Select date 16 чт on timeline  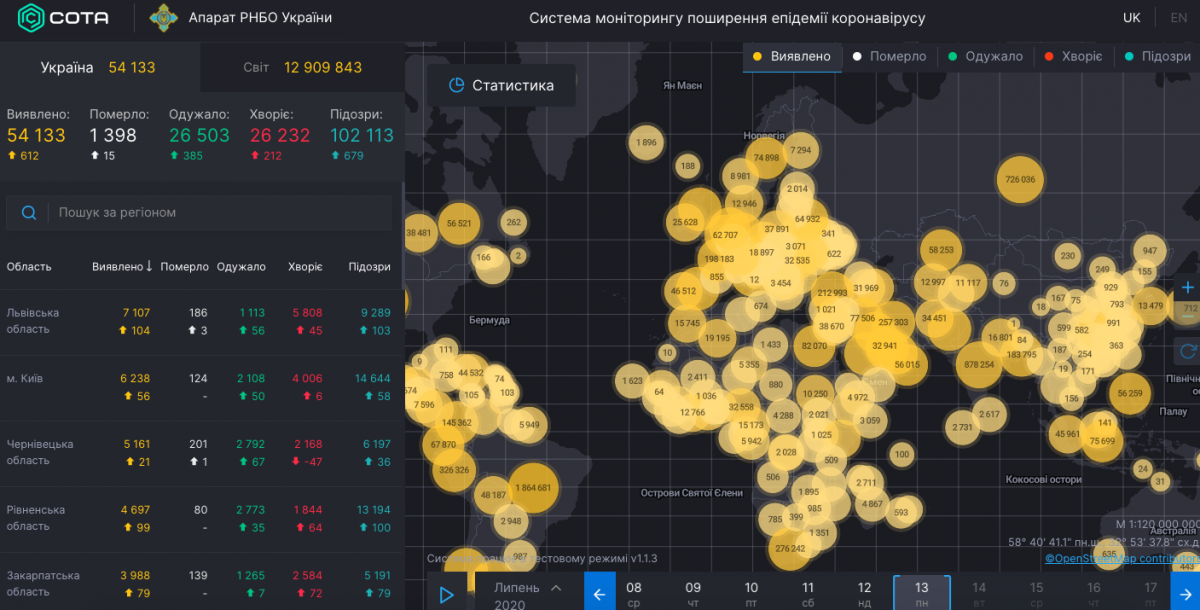[1094, 594]
